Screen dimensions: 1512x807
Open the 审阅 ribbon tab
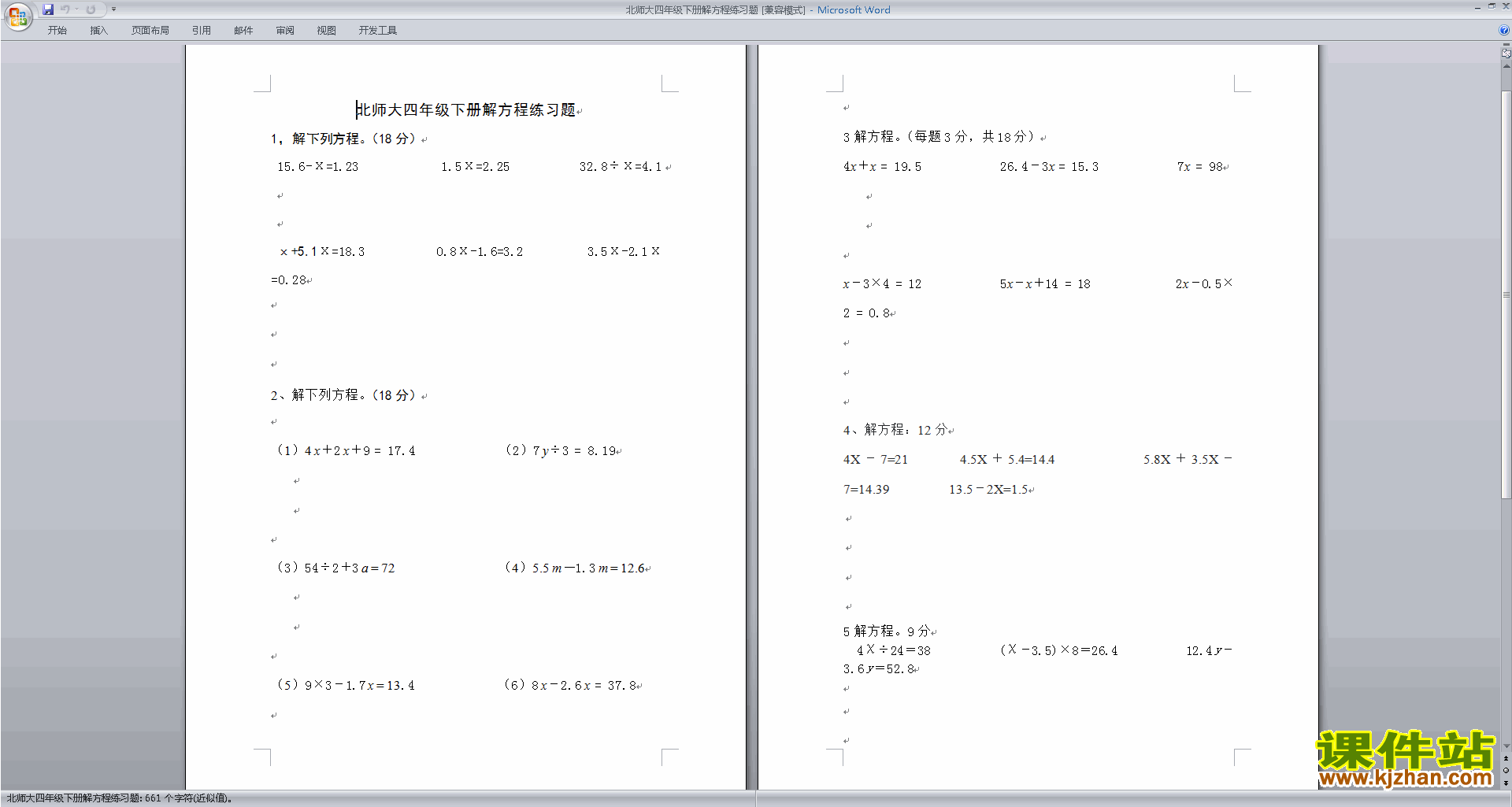[x=285, y=31]
